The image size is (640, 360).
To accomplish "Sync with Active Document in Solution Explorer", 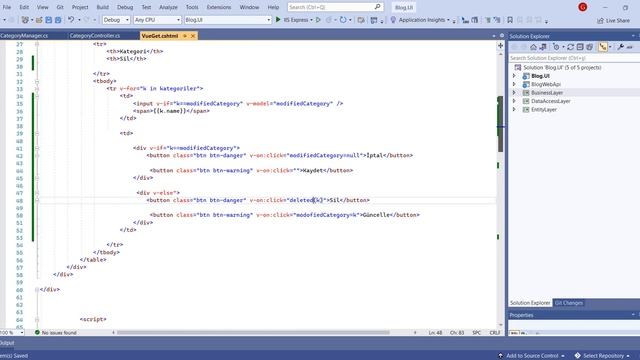I will (570, 47).
